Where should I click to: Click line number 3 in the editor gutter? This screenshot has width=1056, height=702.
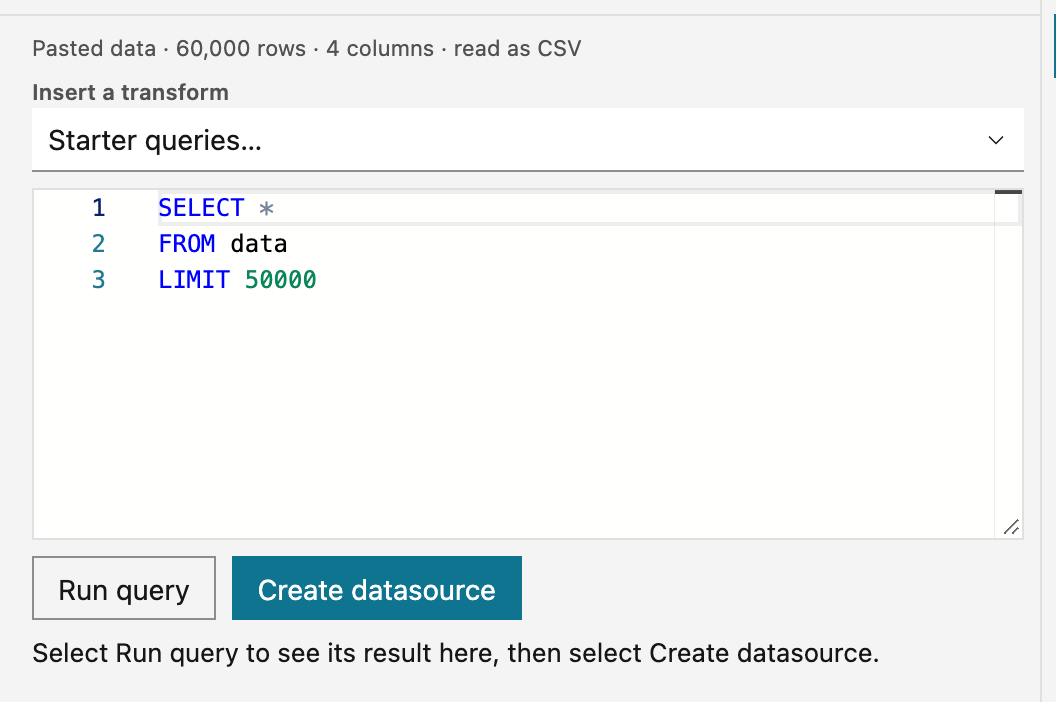point(98,279)
